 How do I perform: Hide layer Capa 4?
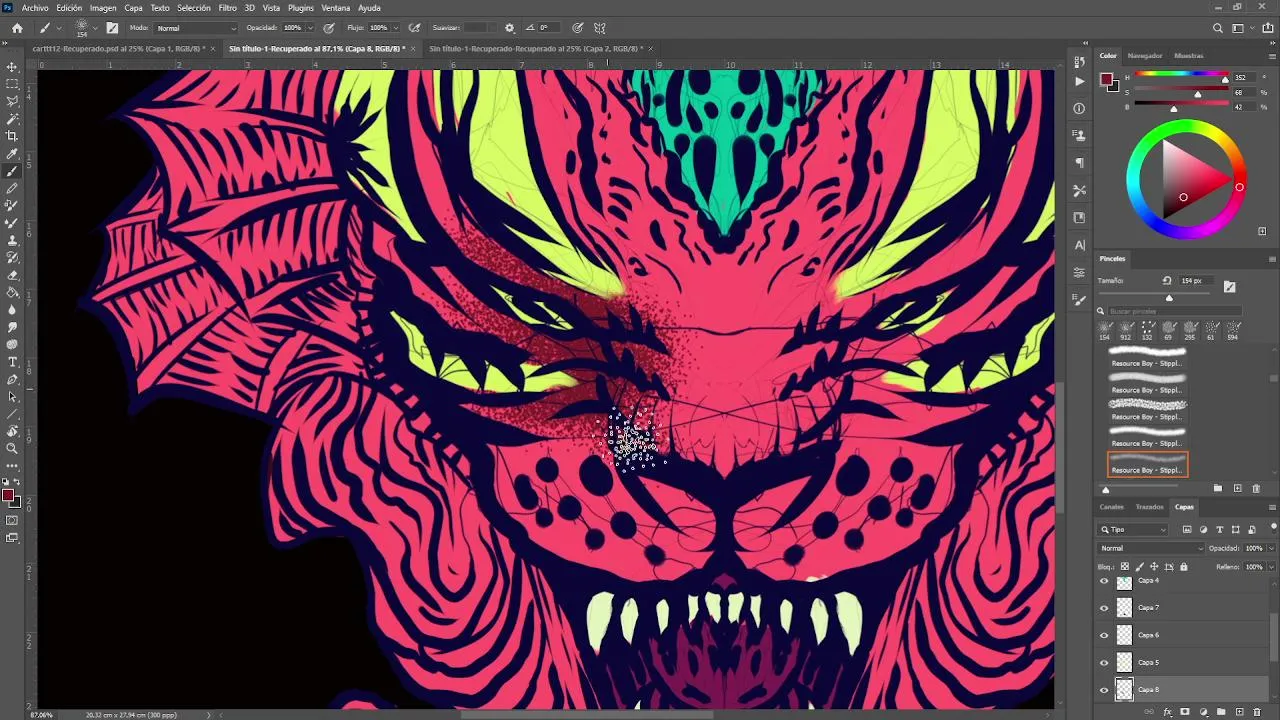[x=1104, y=581]
